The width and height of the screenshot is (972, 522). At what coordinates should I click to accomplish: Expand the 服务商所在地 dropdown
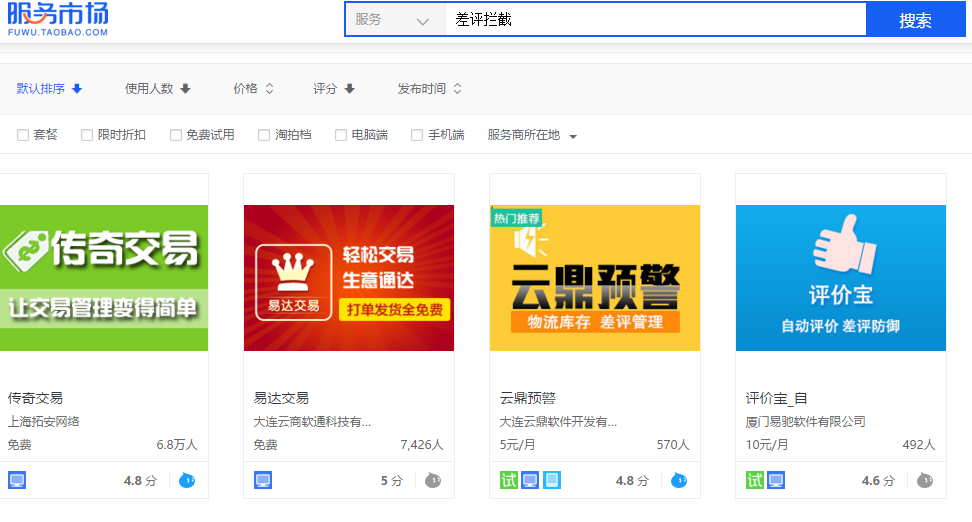[532, 135]
